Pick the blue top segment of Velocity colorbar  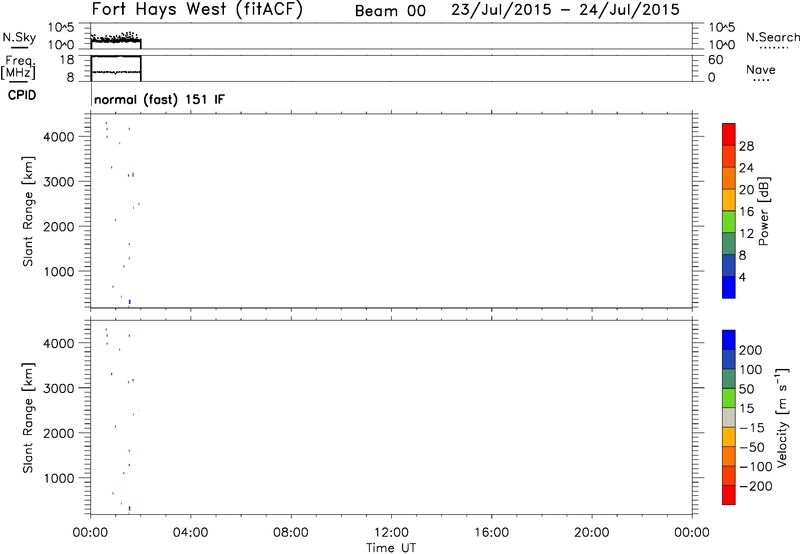(x=729, y=340)
